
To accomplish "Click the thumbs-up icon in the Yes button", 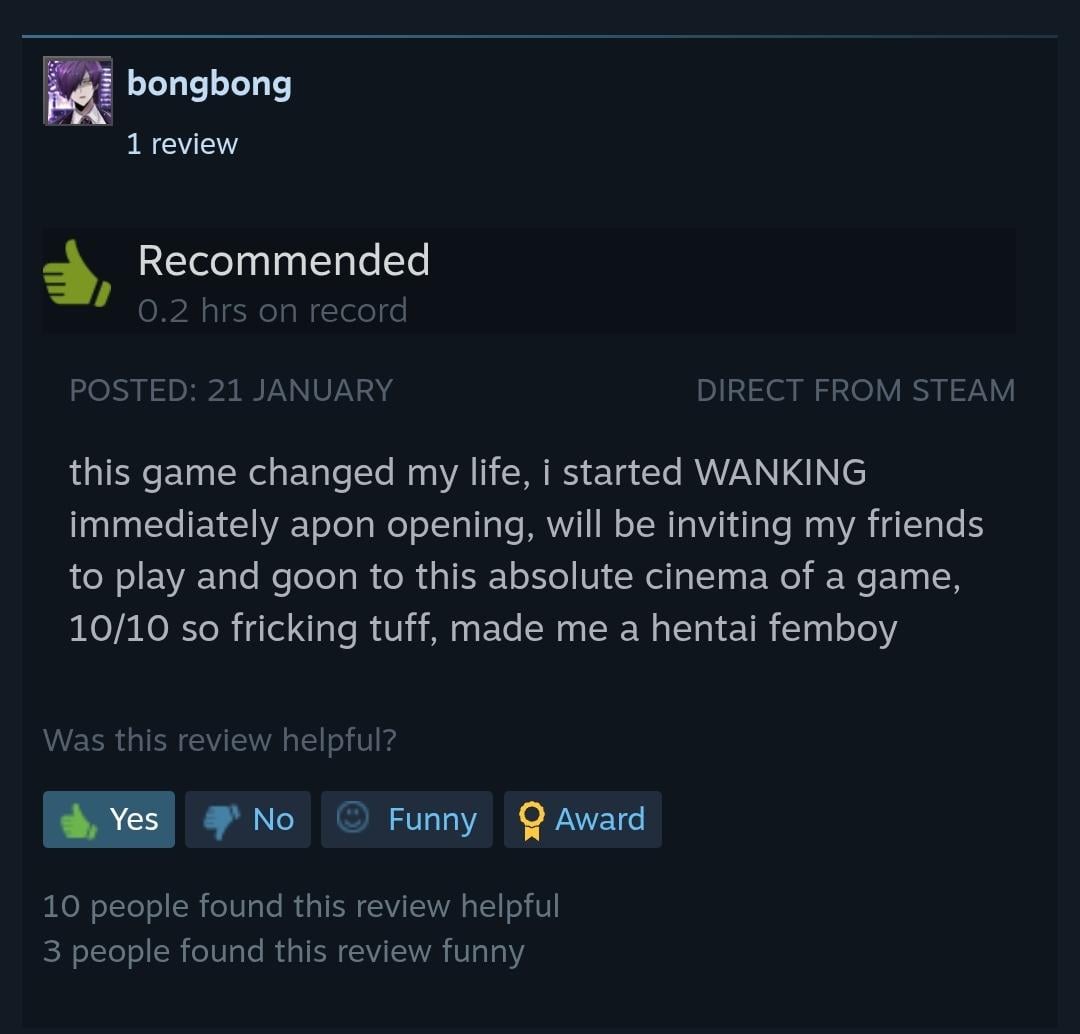I will [78, 820].
